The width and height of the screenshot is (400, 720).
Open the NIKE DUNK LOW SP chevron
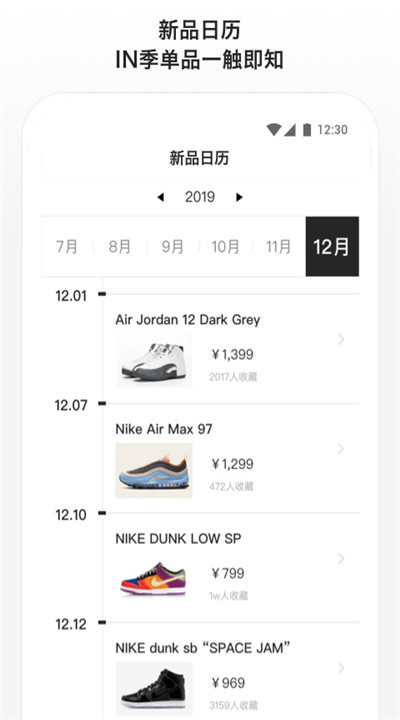click(341, 559)
